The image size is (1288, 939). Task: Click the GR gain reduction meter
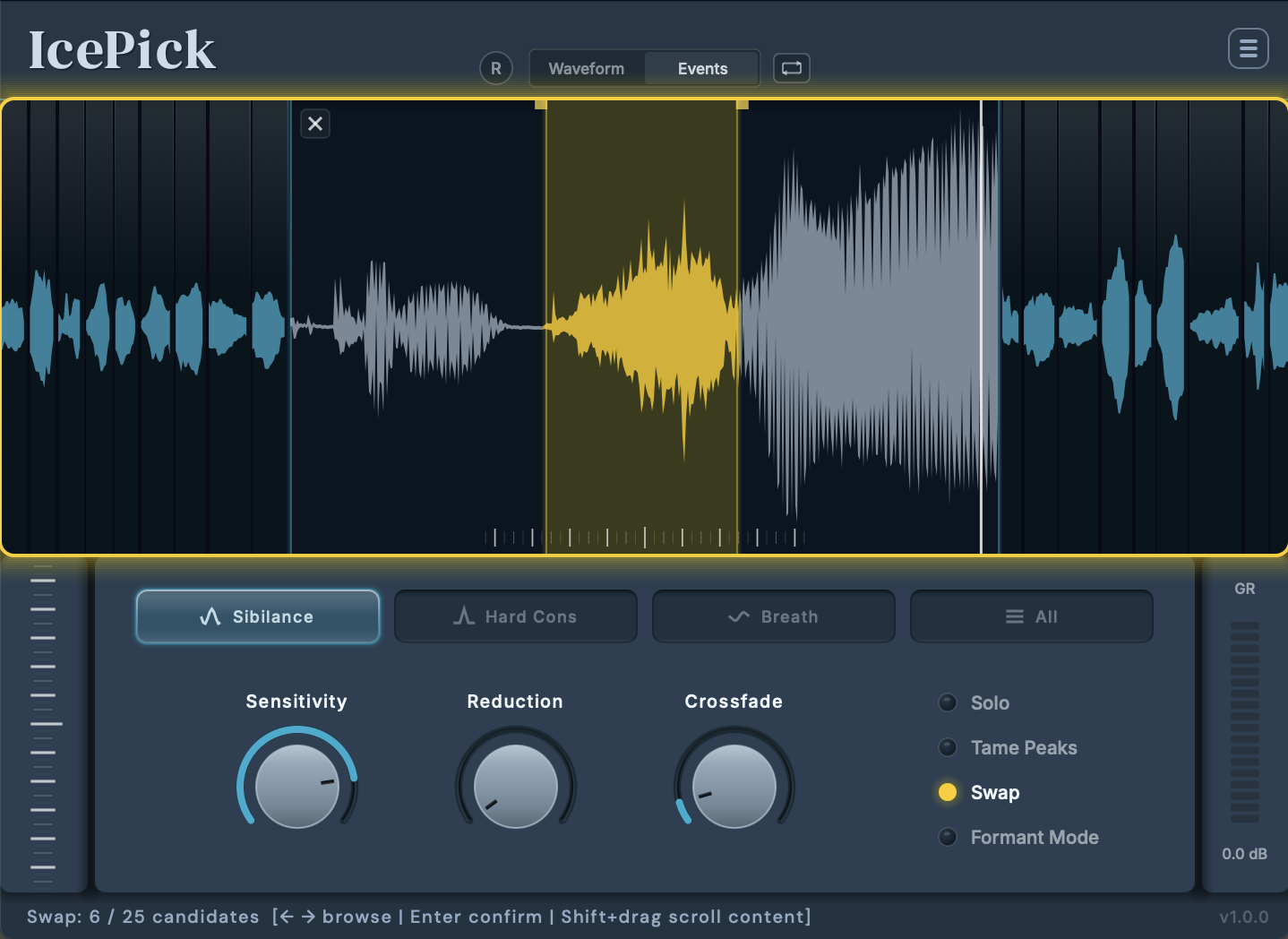pyautogui.click(x=1245, y=721)
